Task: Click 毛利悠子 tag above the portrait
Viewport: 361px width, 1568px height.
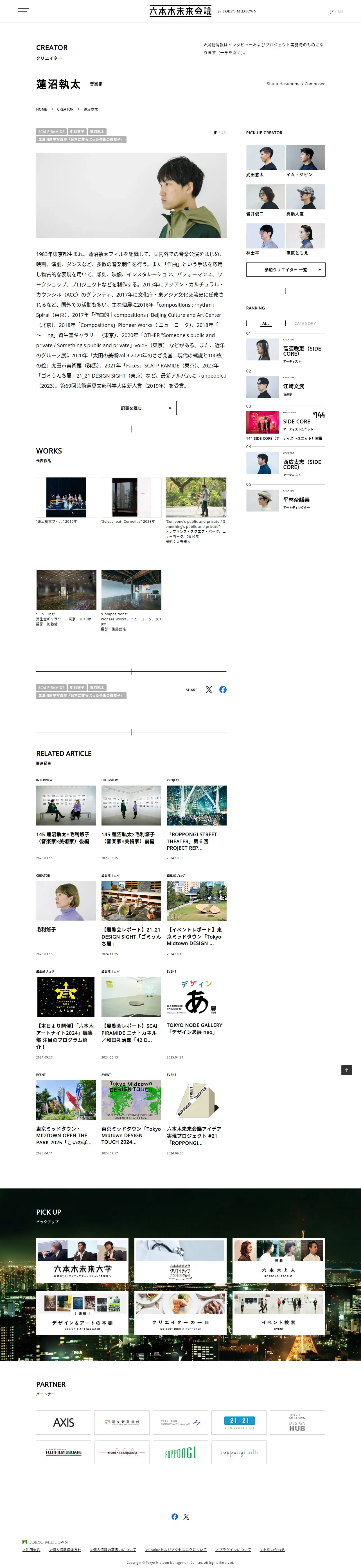Action: point(77,131)
